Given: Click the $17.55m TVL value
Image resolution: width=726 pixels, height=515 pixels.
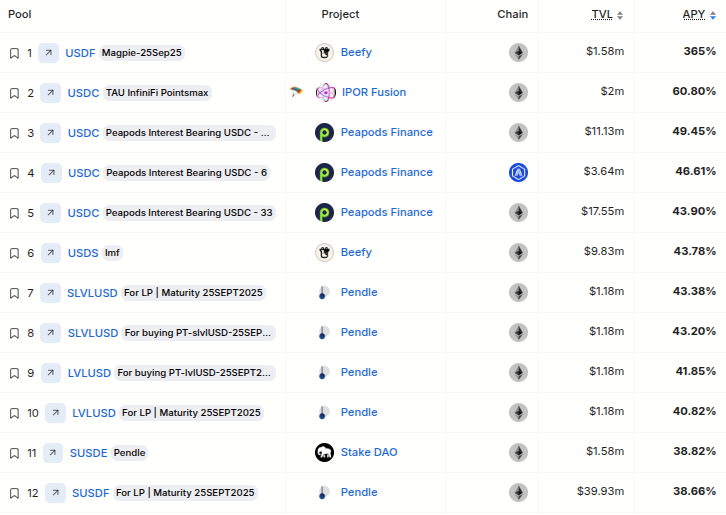Looking at the screenshot, I should [603, 211].
